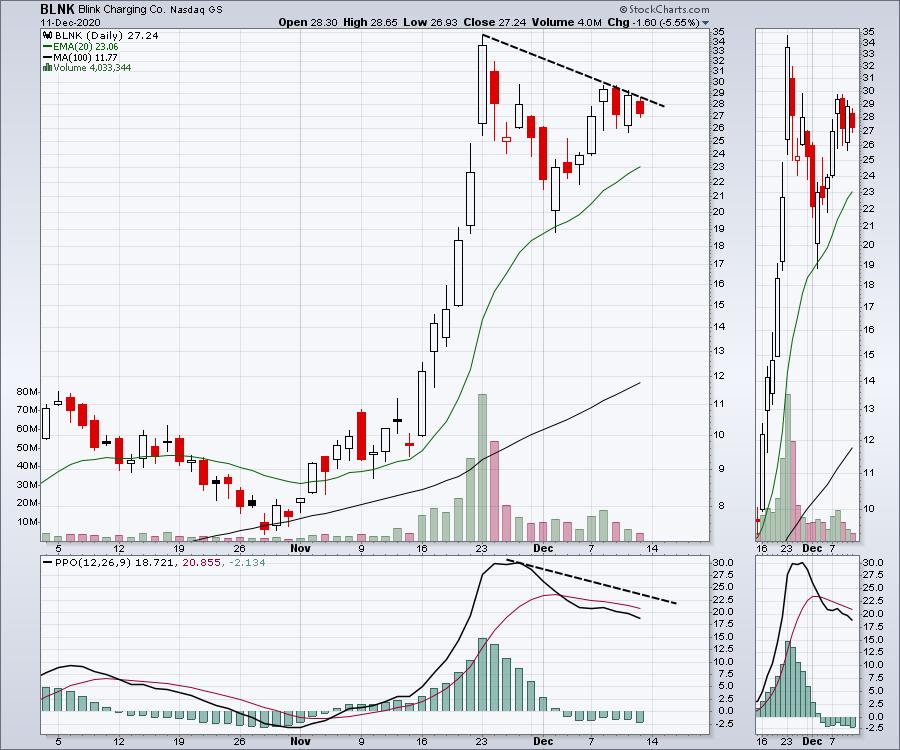The image size is (900, 750).
Task: Click the Close 27.24 value in header
Action: point(494,22)
